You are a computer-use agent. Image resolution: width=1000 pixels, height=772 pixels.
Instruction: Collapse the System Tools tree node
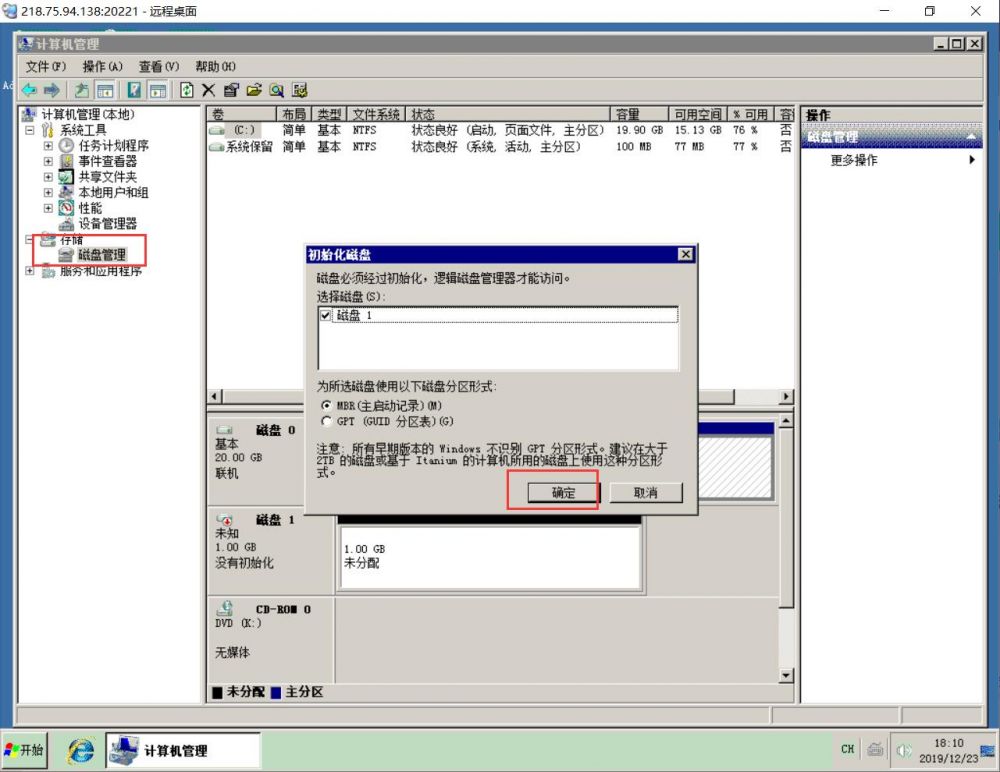tap(30, 130)
